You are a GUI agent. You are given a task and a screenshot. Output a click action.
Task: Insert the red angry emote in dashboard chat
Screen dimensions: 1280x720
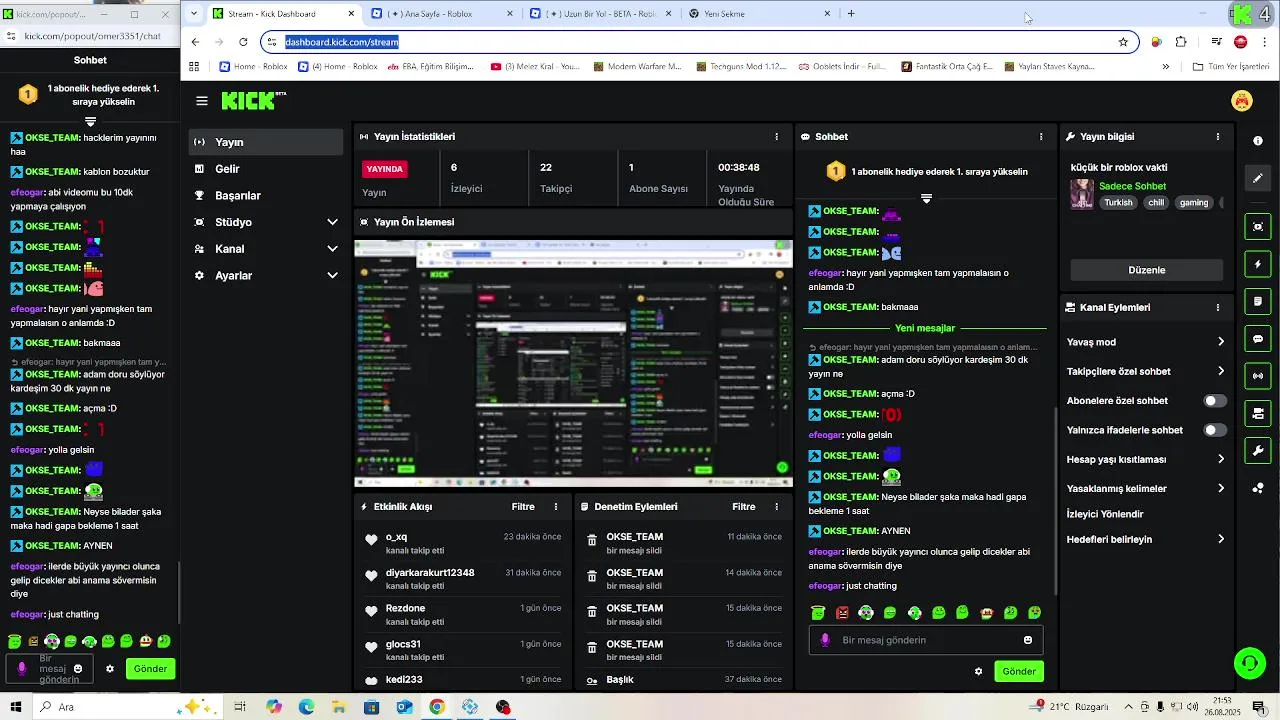pos(842,613)
